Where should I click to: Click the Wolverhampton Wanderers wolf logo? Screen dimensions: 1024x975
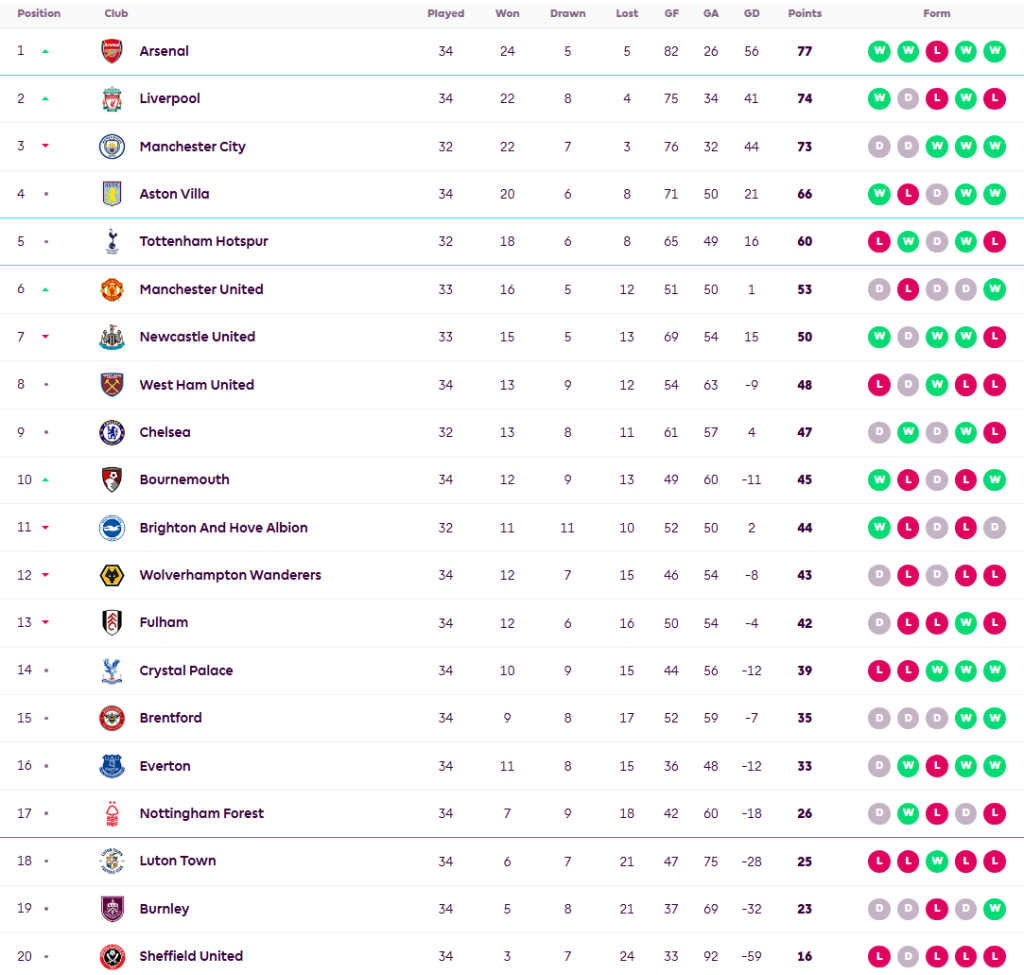112,576
